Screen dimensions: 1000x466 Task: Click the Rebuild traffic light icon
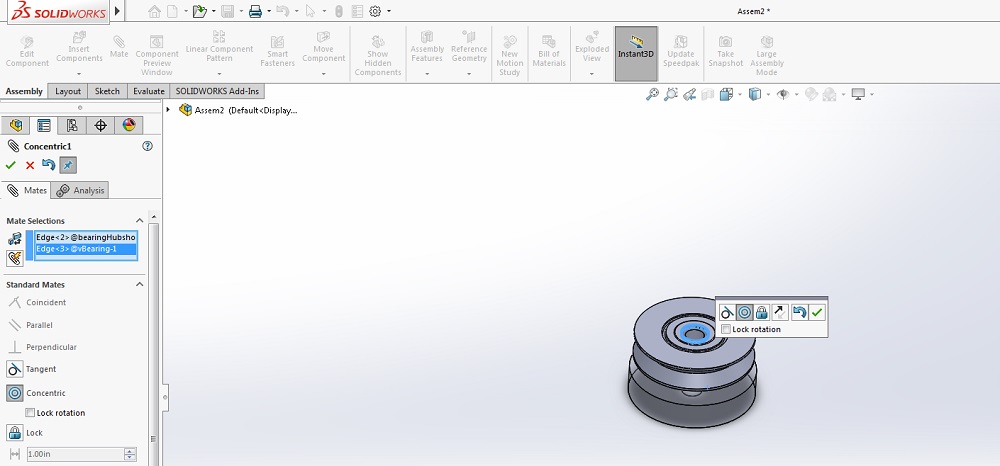click(x=339, y=11)
